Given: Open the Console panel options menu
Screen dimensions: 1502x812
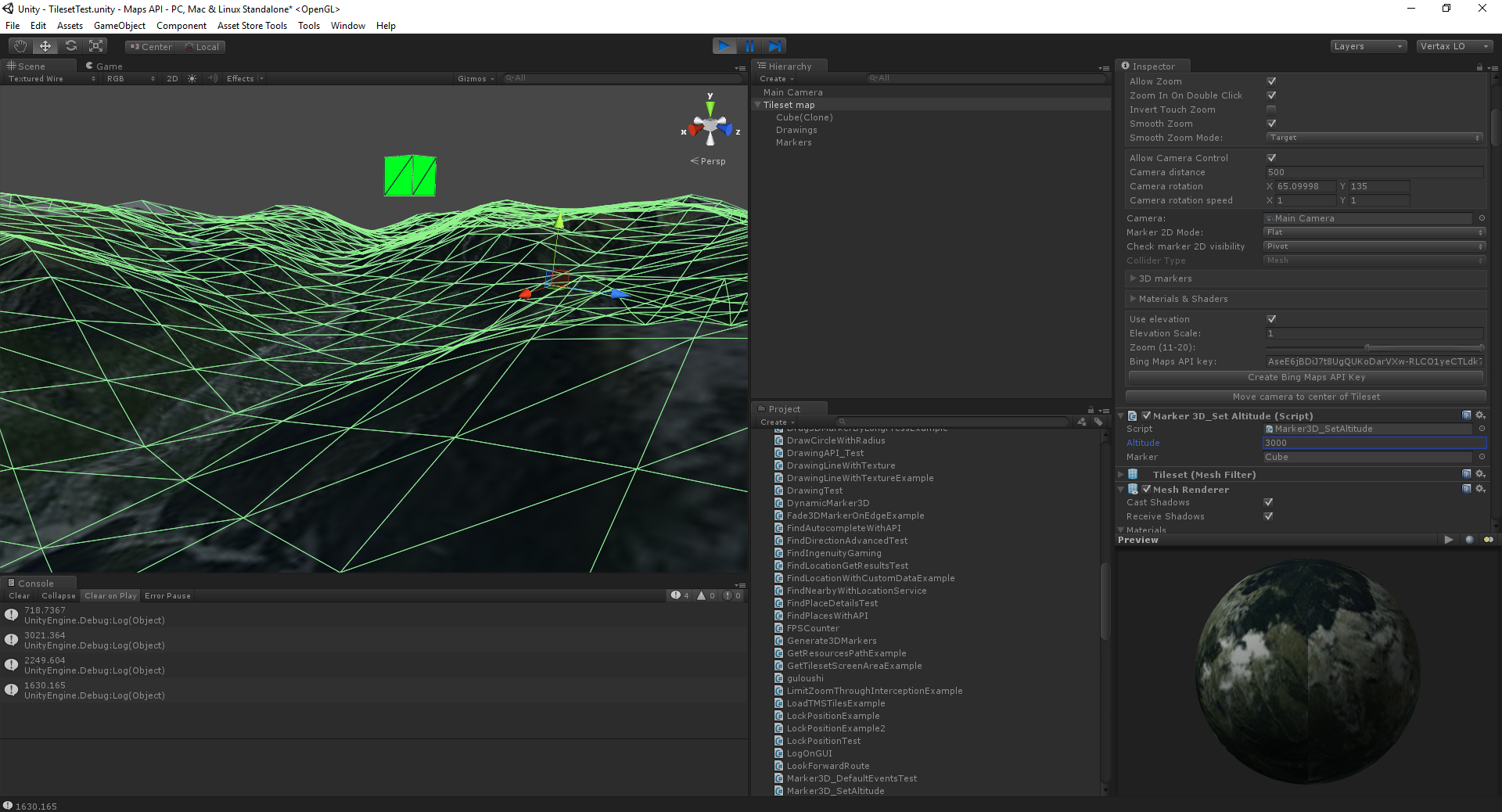Looking at the screenshot, I should pyautogui.click(x=740, y=584).
